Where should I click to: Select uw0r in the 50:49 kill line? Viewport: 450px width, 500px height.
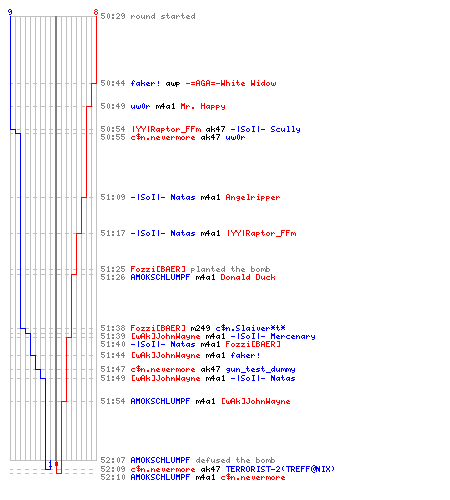[140, 106]
